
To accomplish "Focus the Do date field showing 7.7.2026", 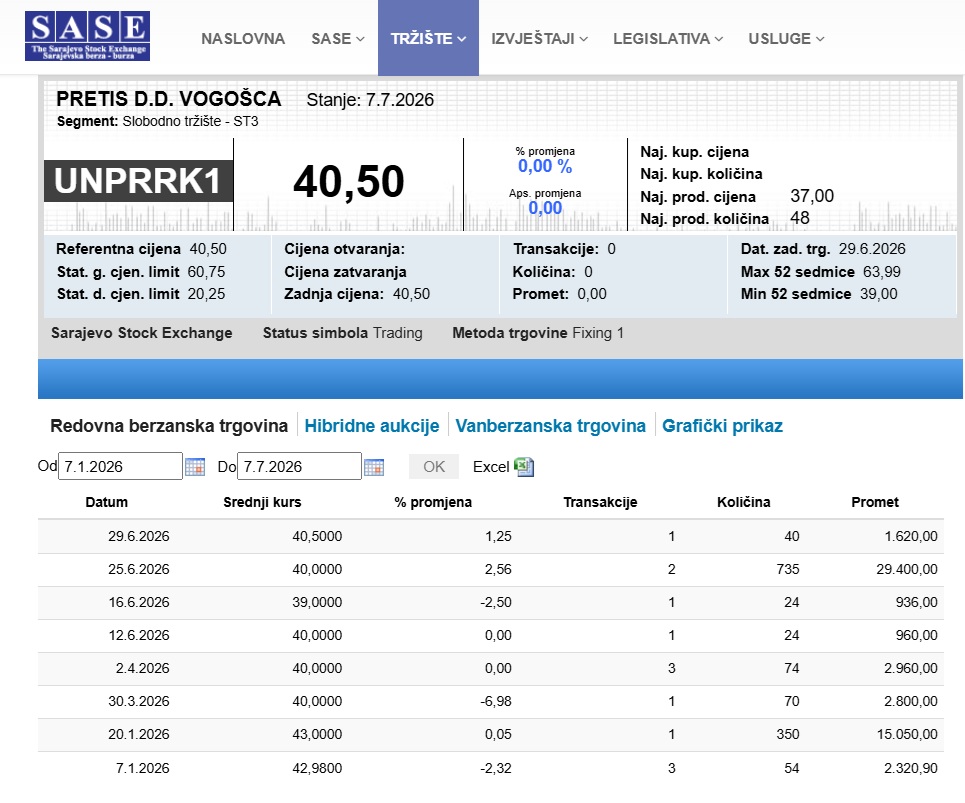I will (299, 466).
